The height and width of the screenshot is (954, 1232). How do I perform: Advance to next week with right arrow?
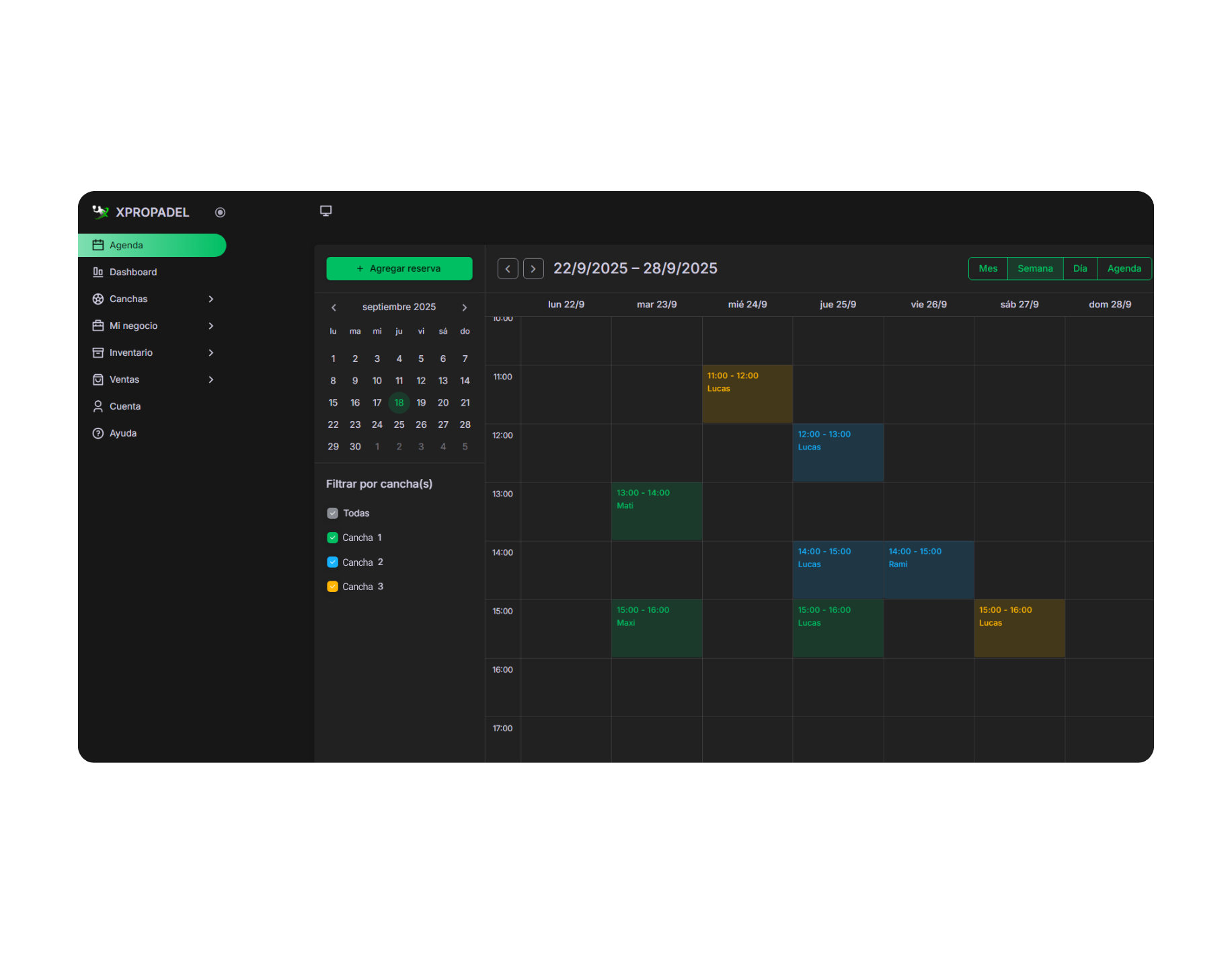tap(533, 269)
